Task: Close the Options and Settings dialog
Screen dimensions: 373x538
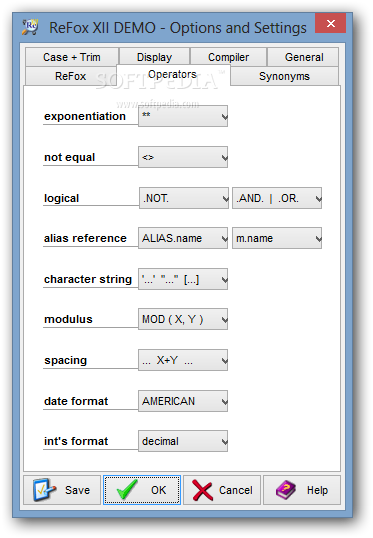Action: pos(330,23)
